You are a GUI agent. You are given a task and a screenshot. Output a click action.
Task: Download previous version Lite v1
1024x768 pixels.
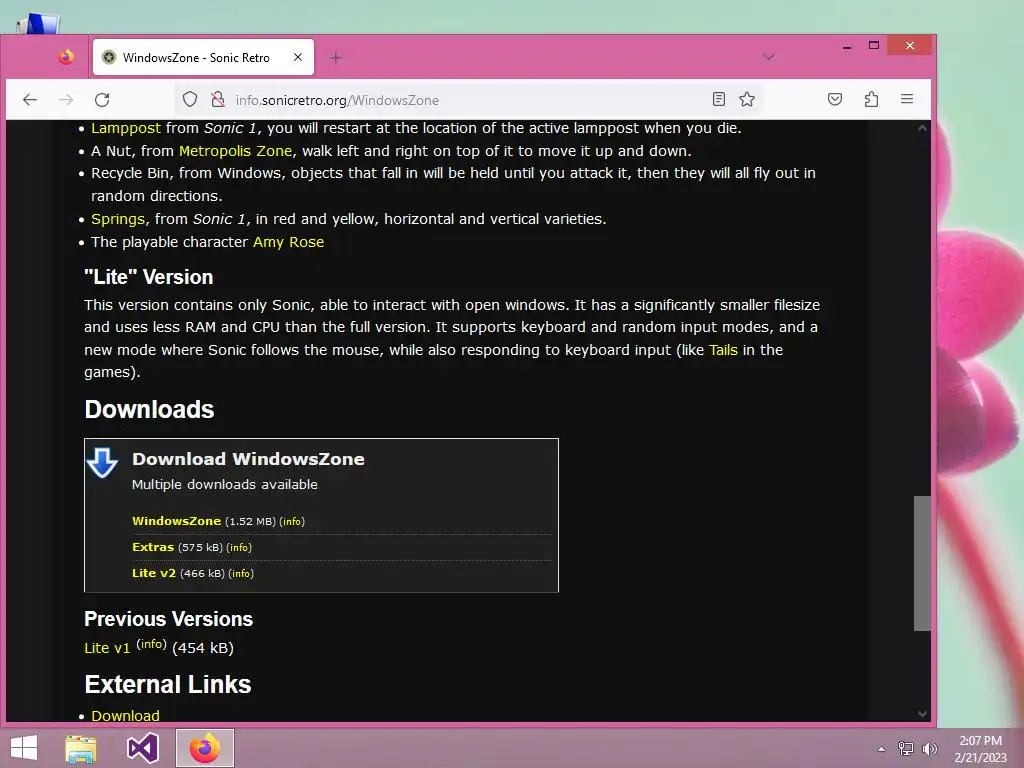(107, 648)
